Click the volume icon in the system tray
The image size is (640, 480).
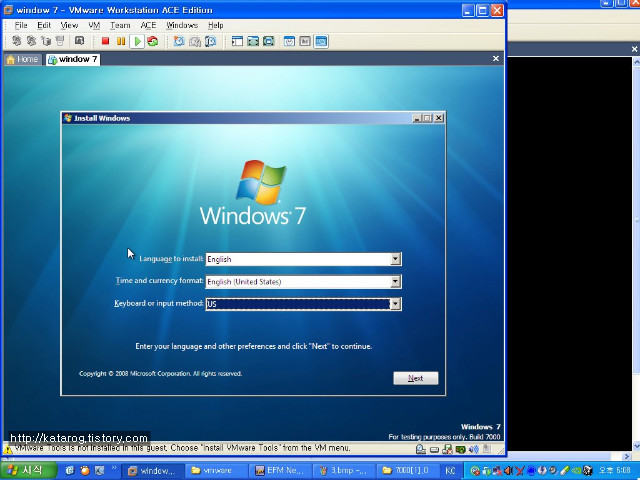point(509,471)
